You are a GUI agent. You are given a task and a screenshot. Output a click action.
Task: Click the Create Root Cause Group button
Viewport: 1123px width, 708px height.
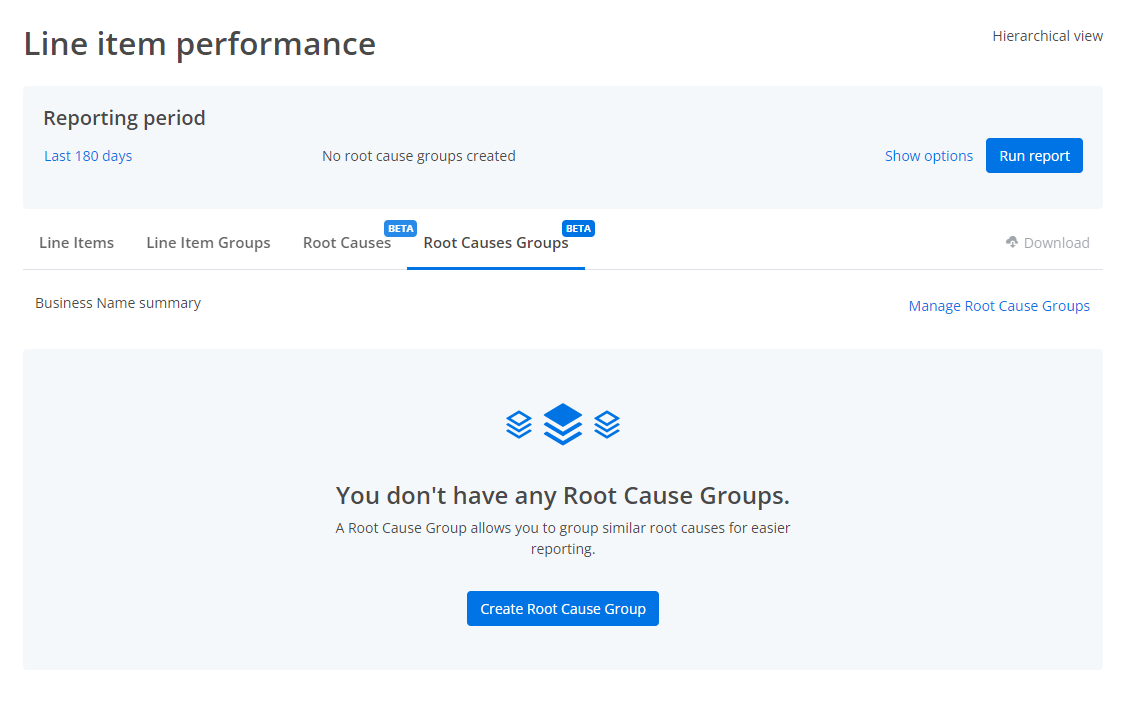[x=563, y=608]
